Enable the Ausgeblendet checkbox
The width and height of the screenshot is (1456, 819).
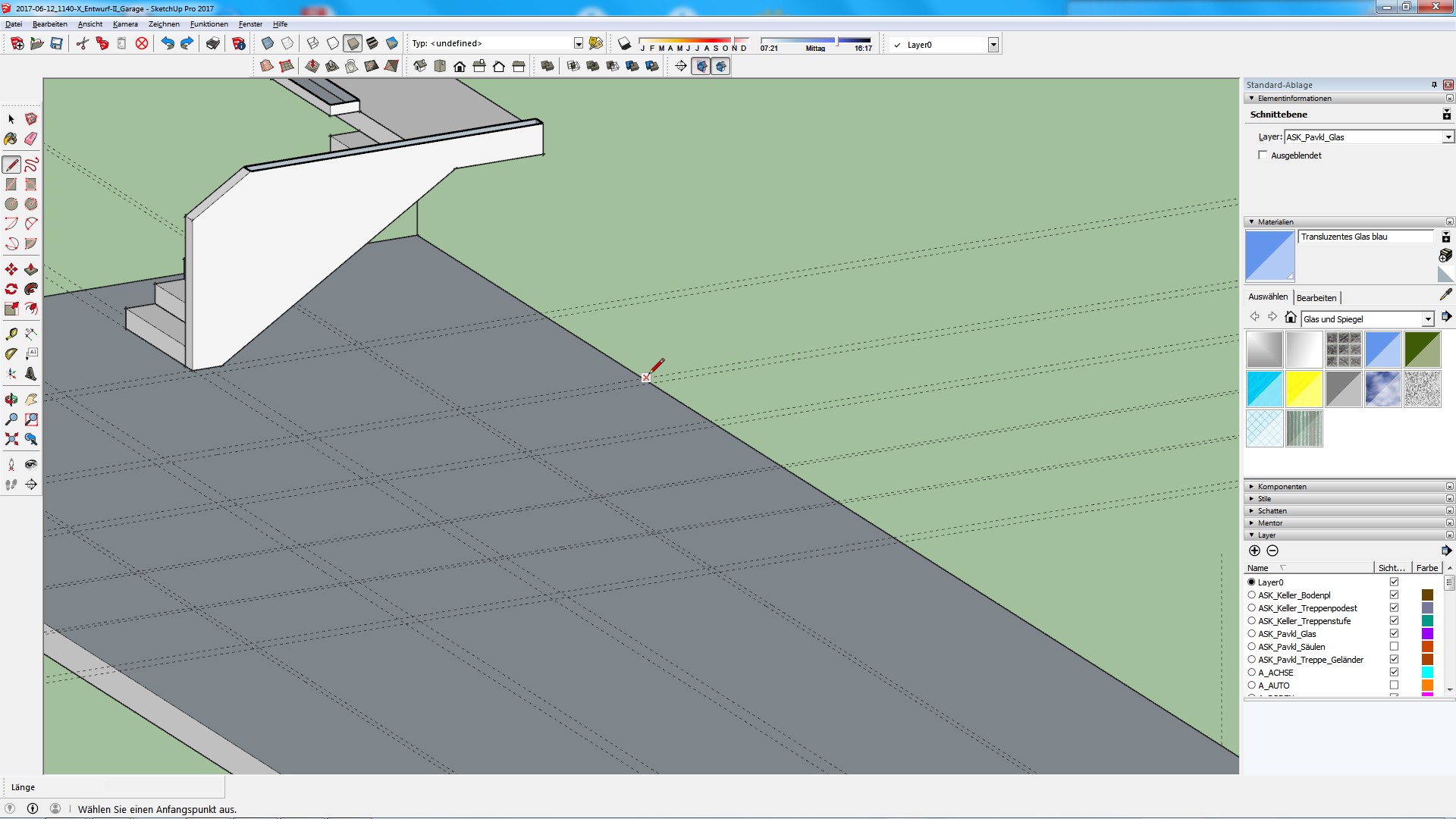click(x=1263, y=155)
